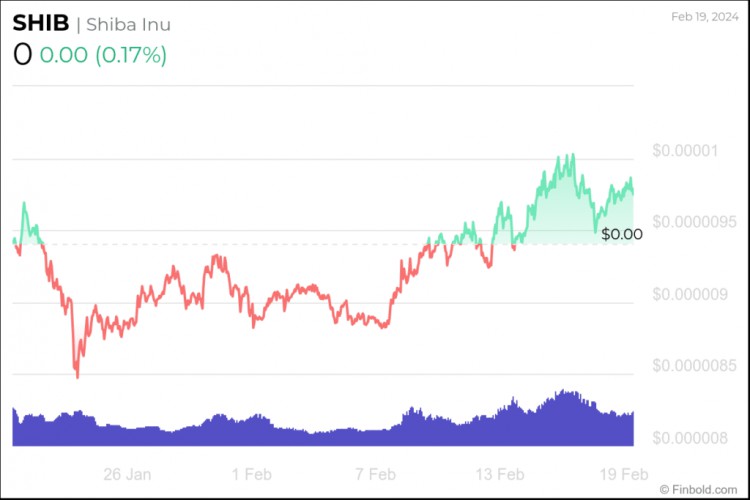750x500 pixels.
Task: Click the 7 Feb axis label
Action: click(x=375, y=474)
